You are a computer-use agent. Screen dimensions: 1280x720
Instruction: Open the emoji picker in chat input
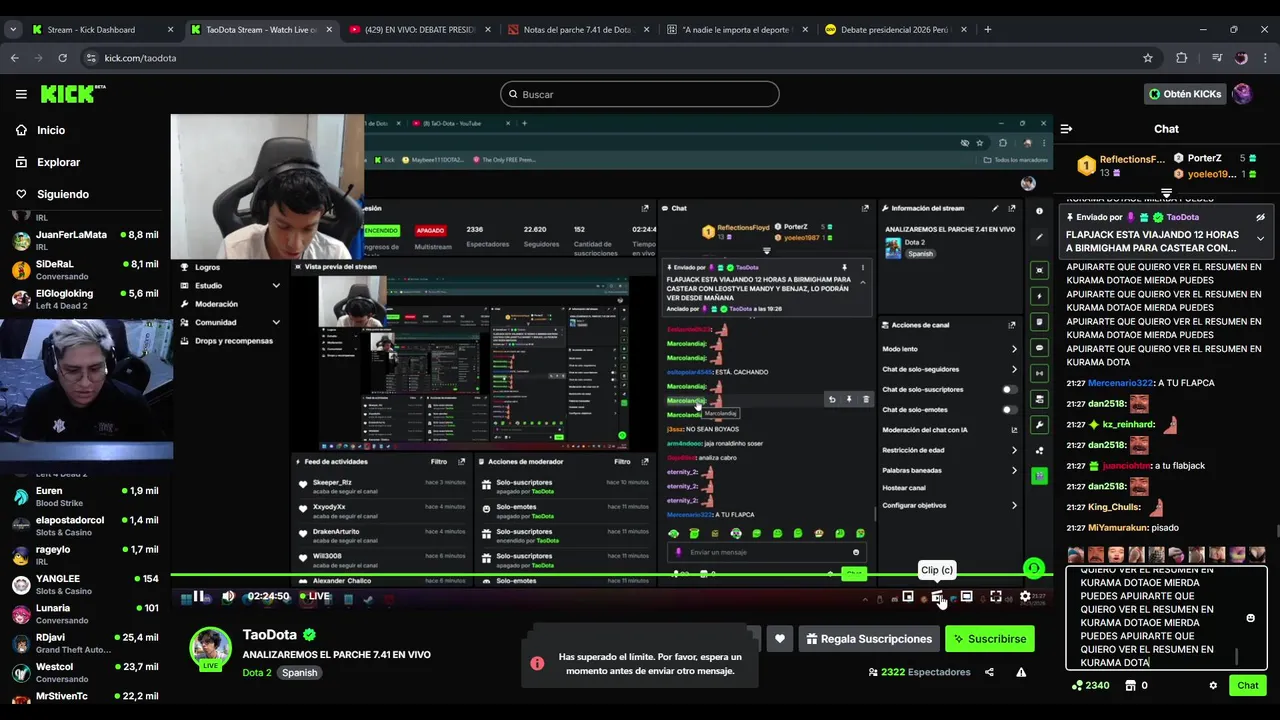pyautogui.click(x=1250, y=618)
